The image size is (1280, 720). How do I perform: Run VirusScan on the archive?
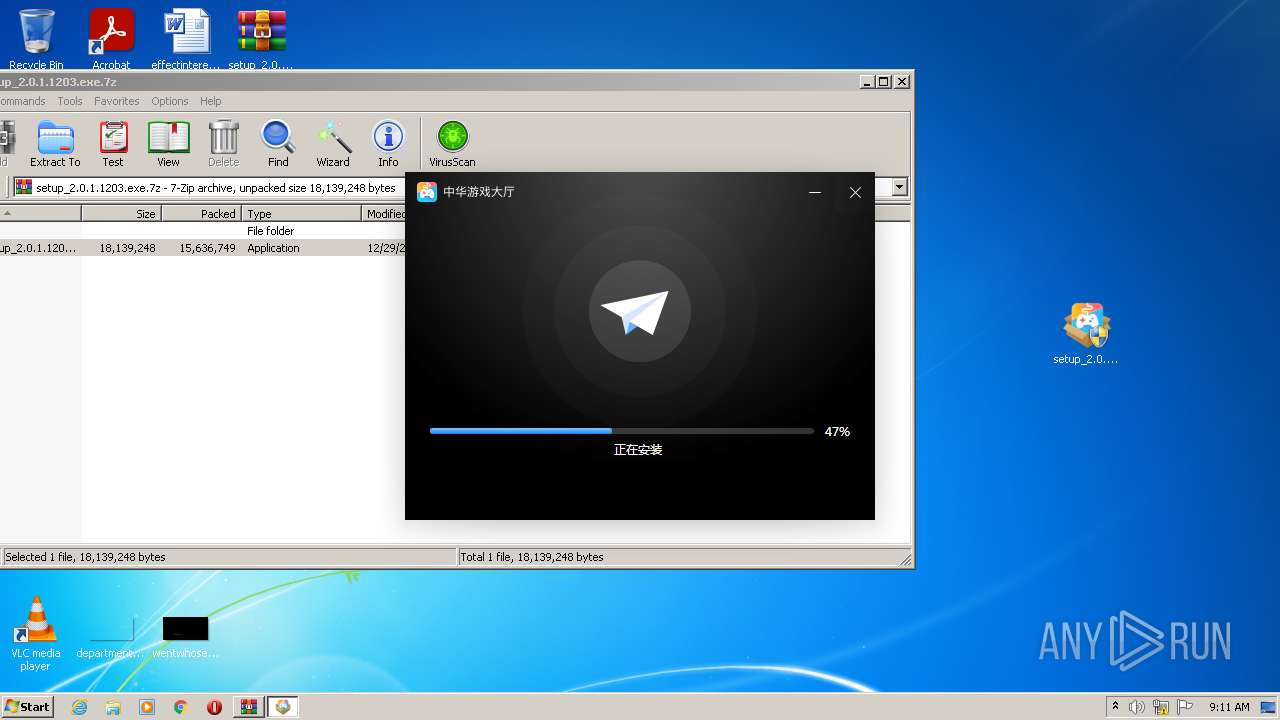(x=452, y=144)
